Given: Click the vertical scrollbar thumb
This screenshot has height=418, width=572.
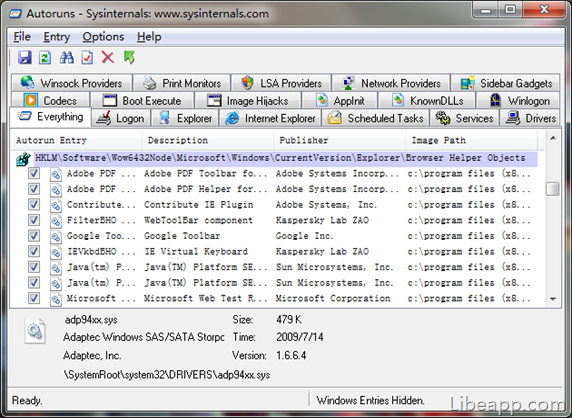Looking at the screenshot, I should pyautogui.click(x=553, y=189).
